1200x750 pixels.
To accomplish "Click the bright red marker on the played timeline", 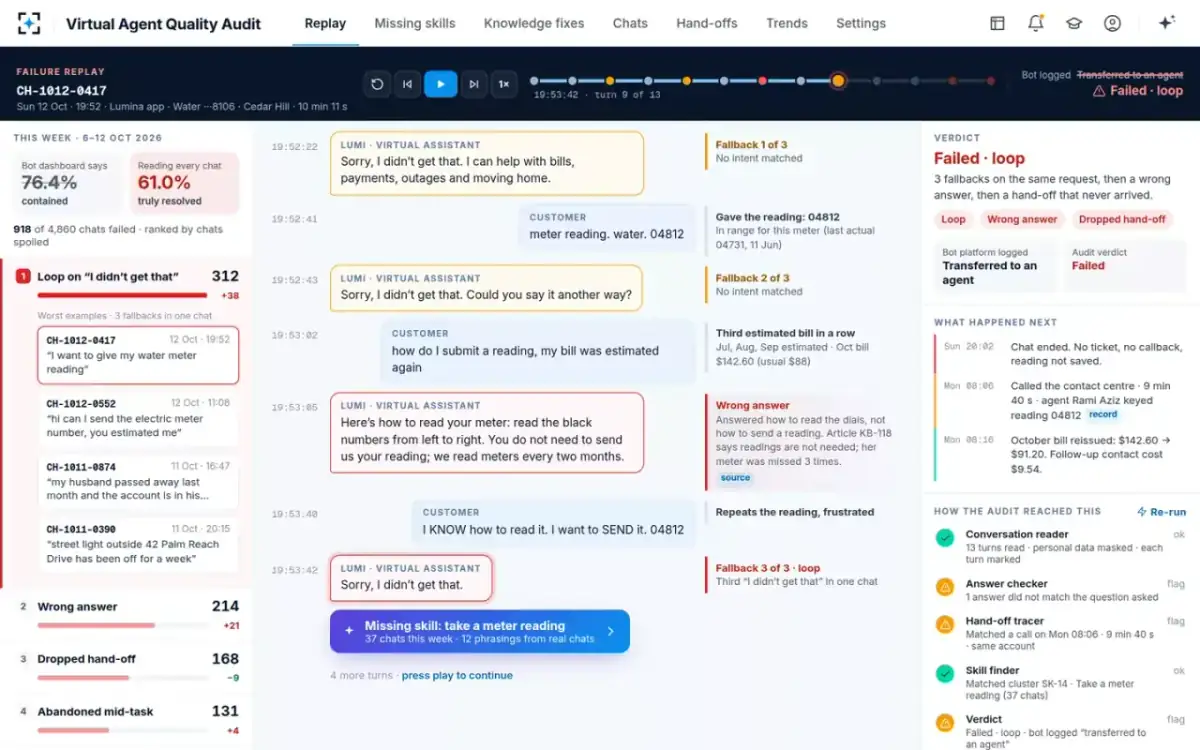I will pyautogui.click(x=762, y=80).
